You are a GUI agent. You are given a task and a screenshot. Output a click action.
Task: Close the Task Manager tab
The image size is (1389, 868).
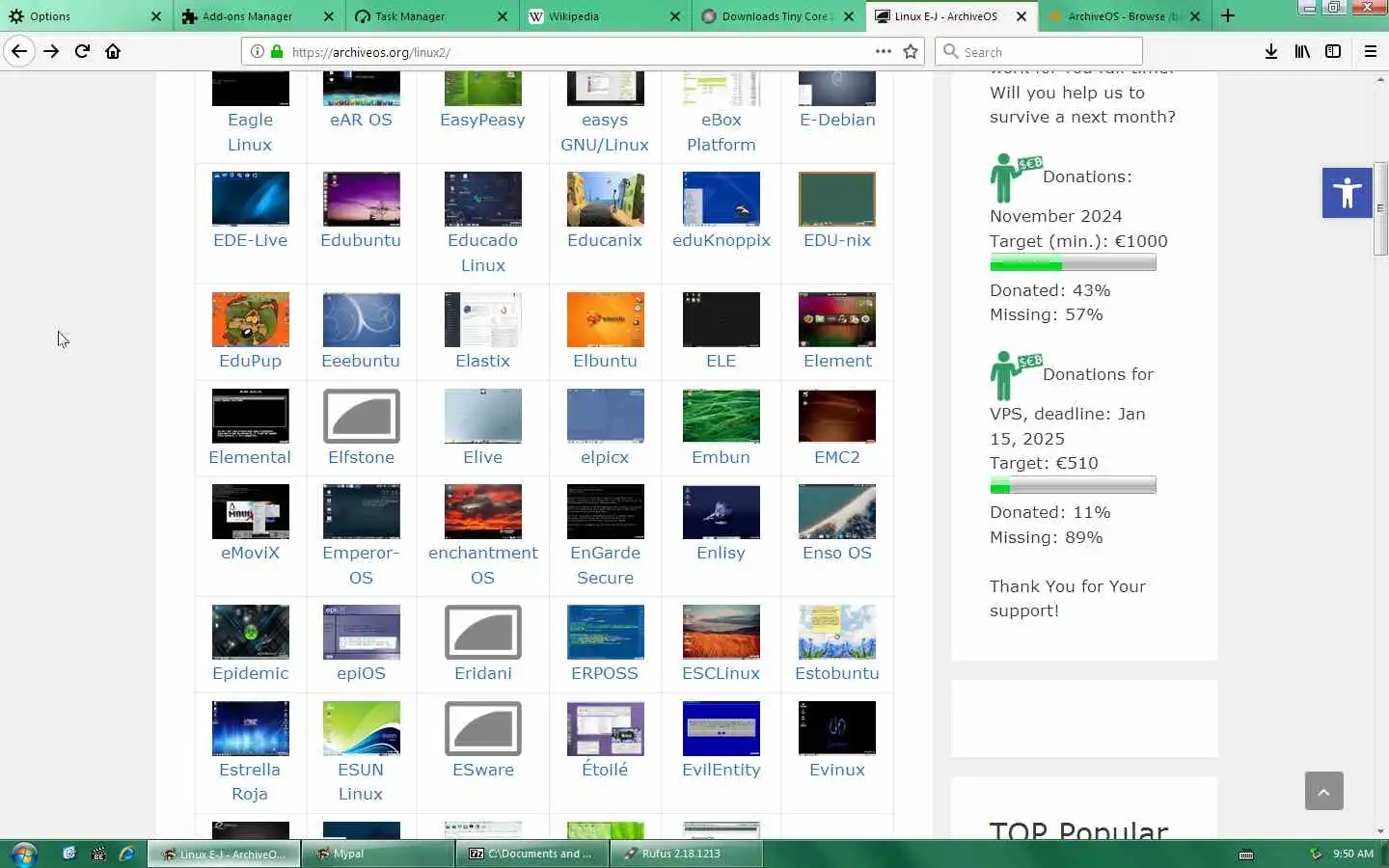(x=503, y=16)
